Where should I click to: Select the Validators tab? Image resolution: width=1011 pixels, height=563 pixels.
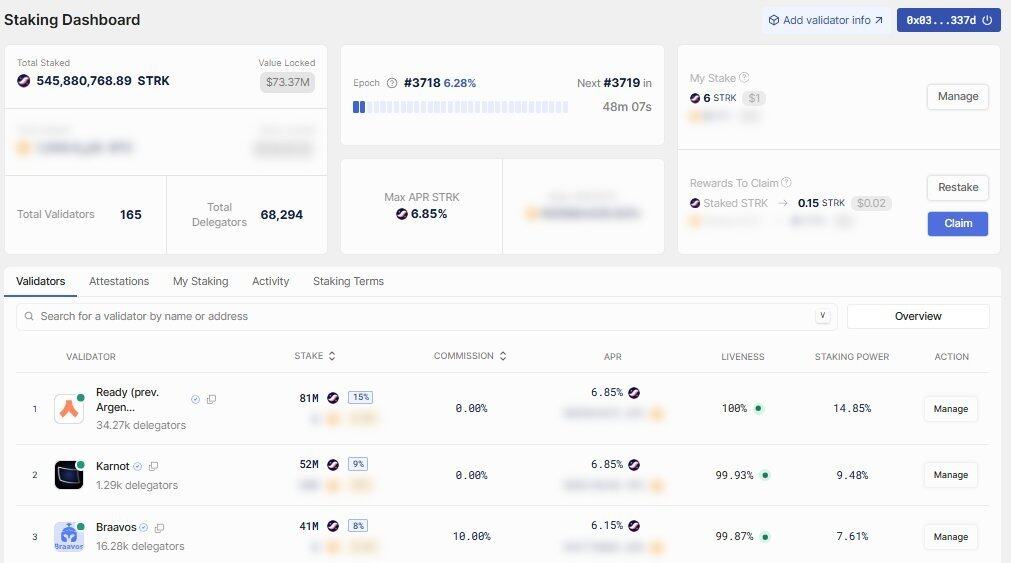[41, 281]
